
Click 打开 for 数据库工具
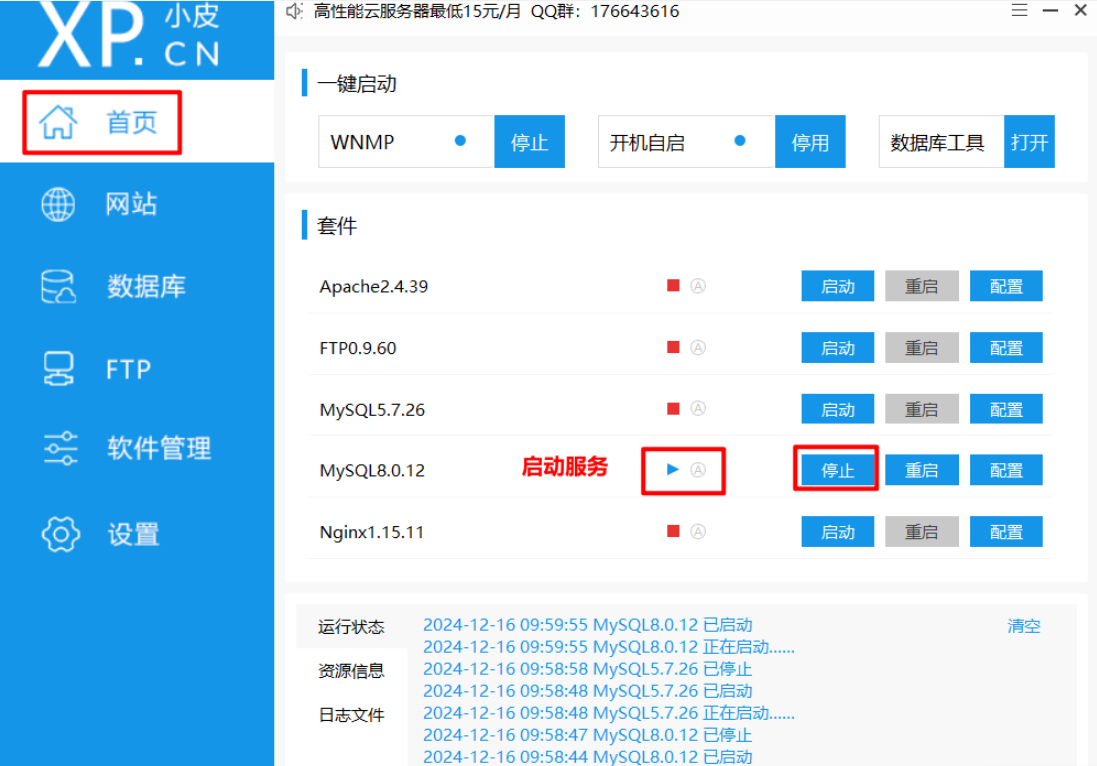tap(1029, 142)
